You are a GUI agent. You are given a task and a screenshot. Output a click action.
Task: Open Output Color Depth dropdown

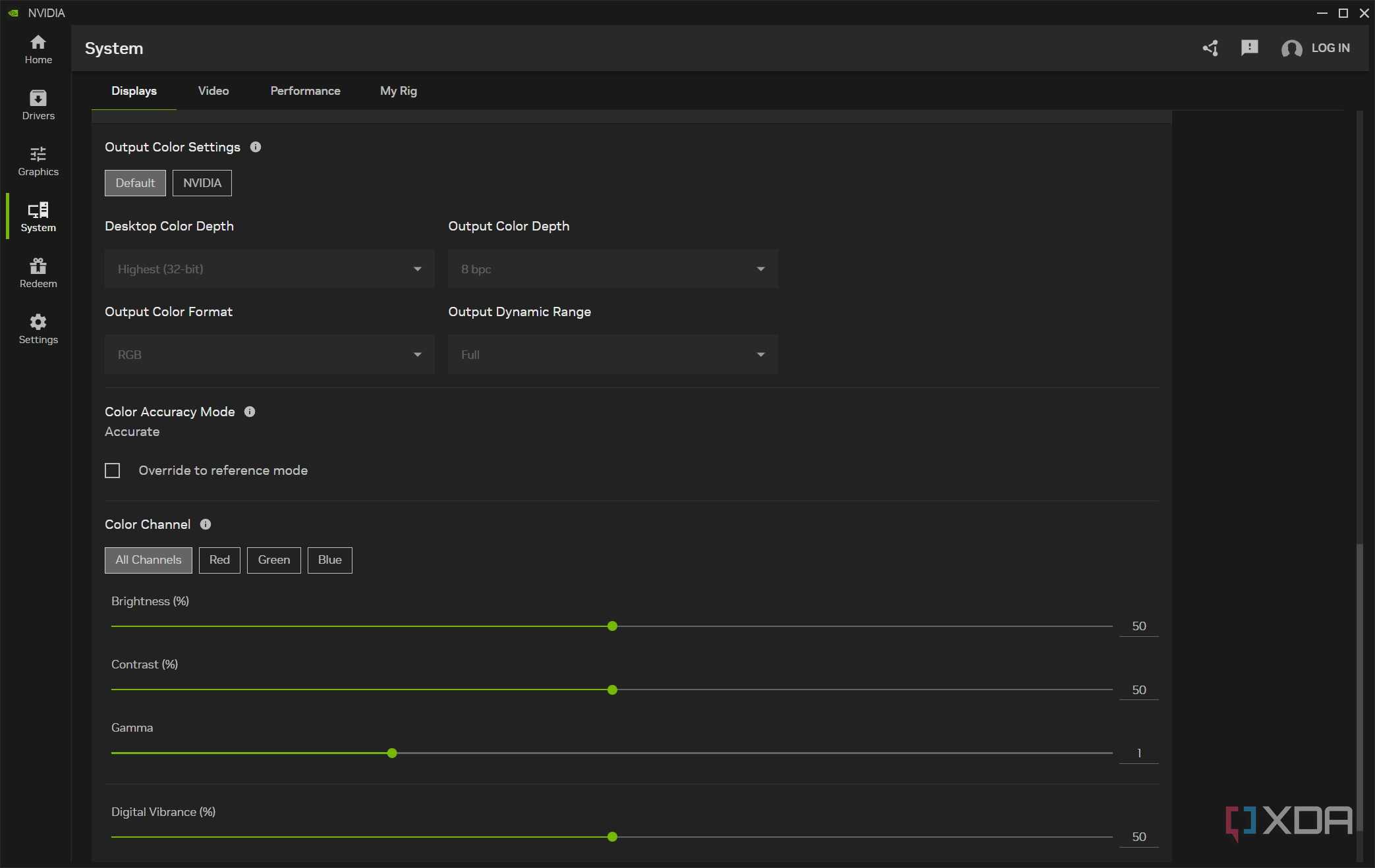click(x=613, y=269)
